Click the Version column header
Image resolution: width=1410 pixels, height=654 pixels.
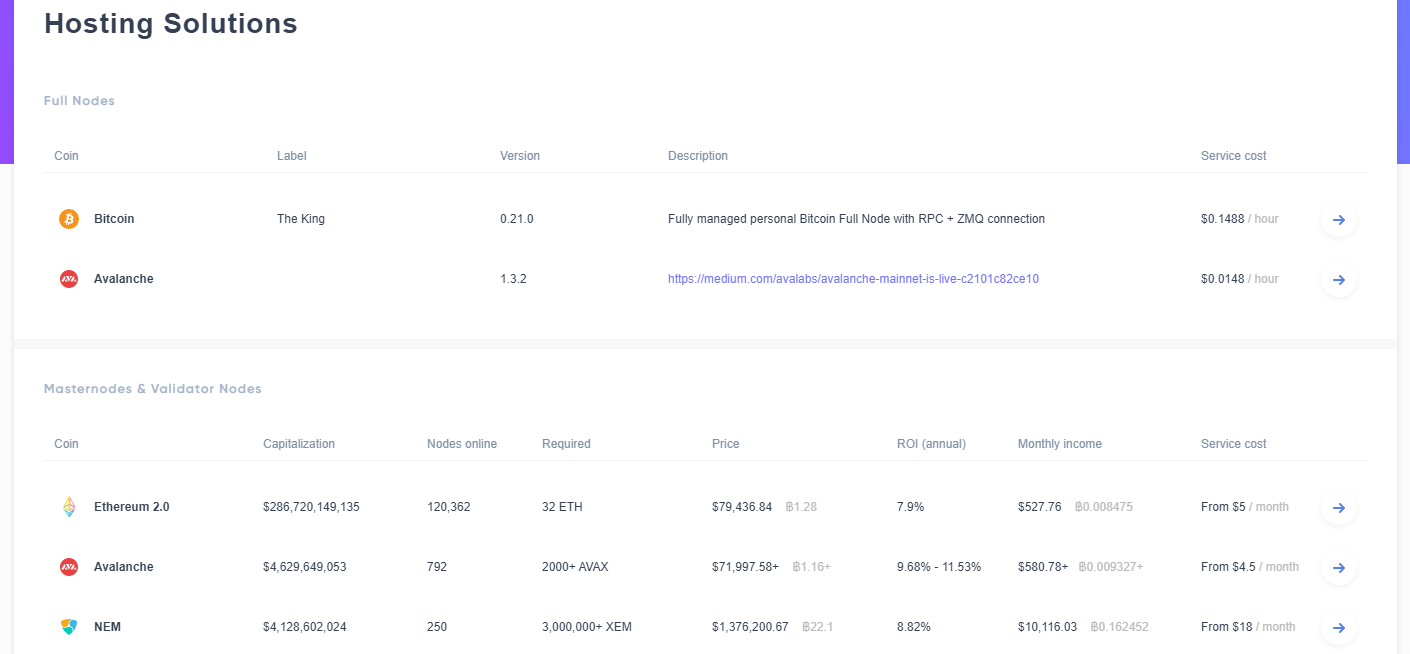coord(520,156)
